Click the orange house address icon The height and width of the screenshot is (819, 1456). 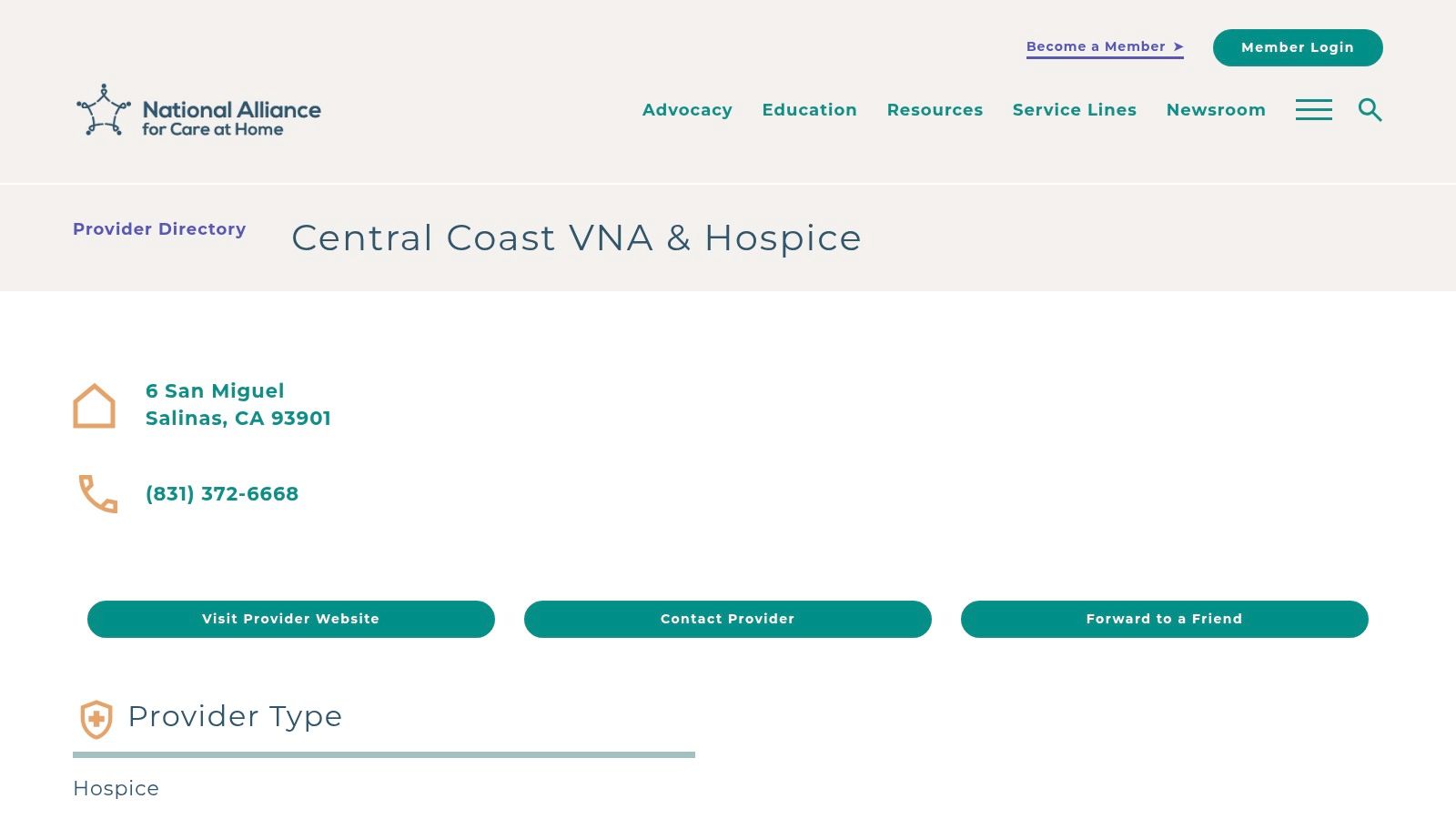(94, 406)
